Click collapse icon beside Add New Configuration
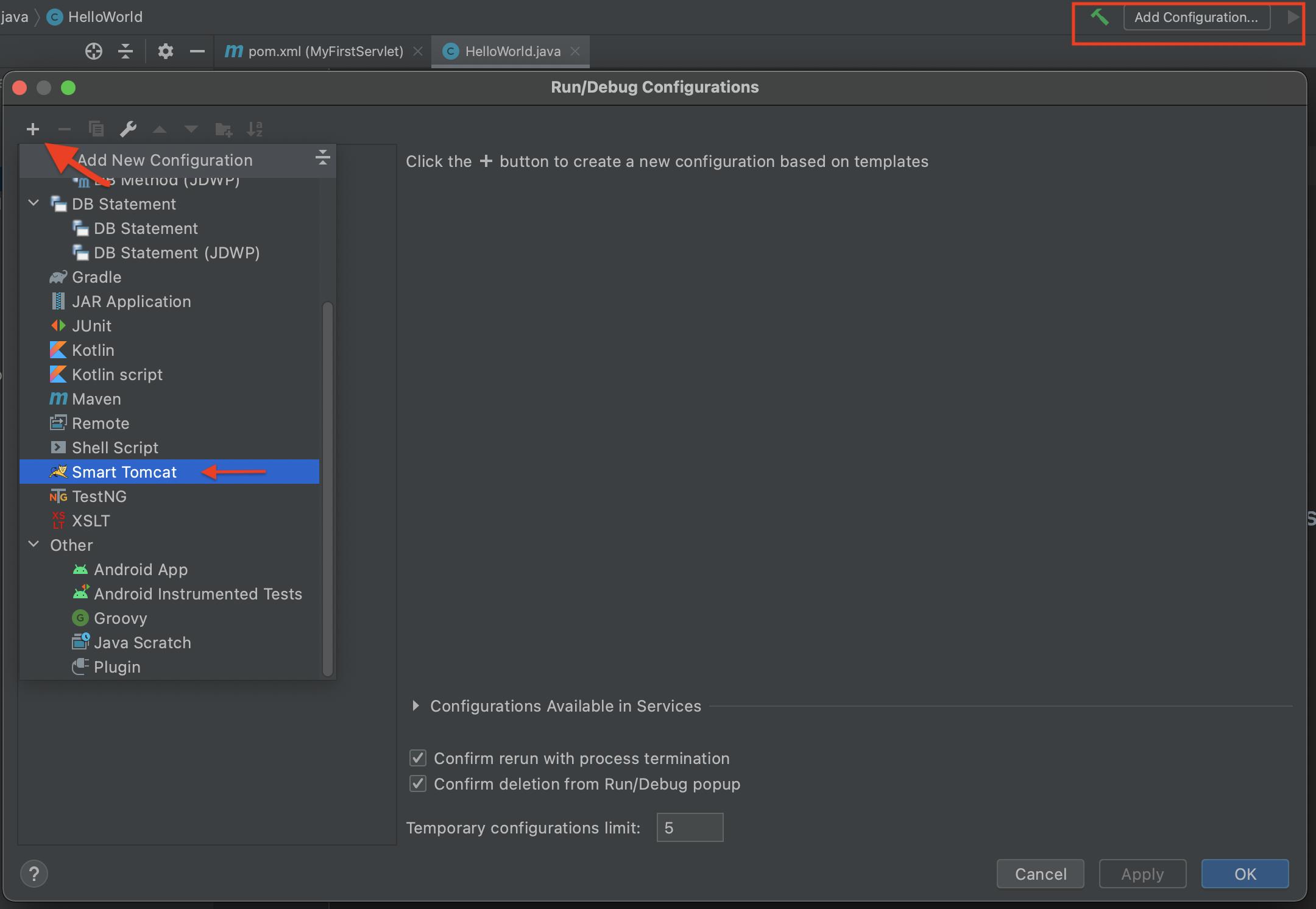This screenshot has height=909, width=1316. (323, 157)
